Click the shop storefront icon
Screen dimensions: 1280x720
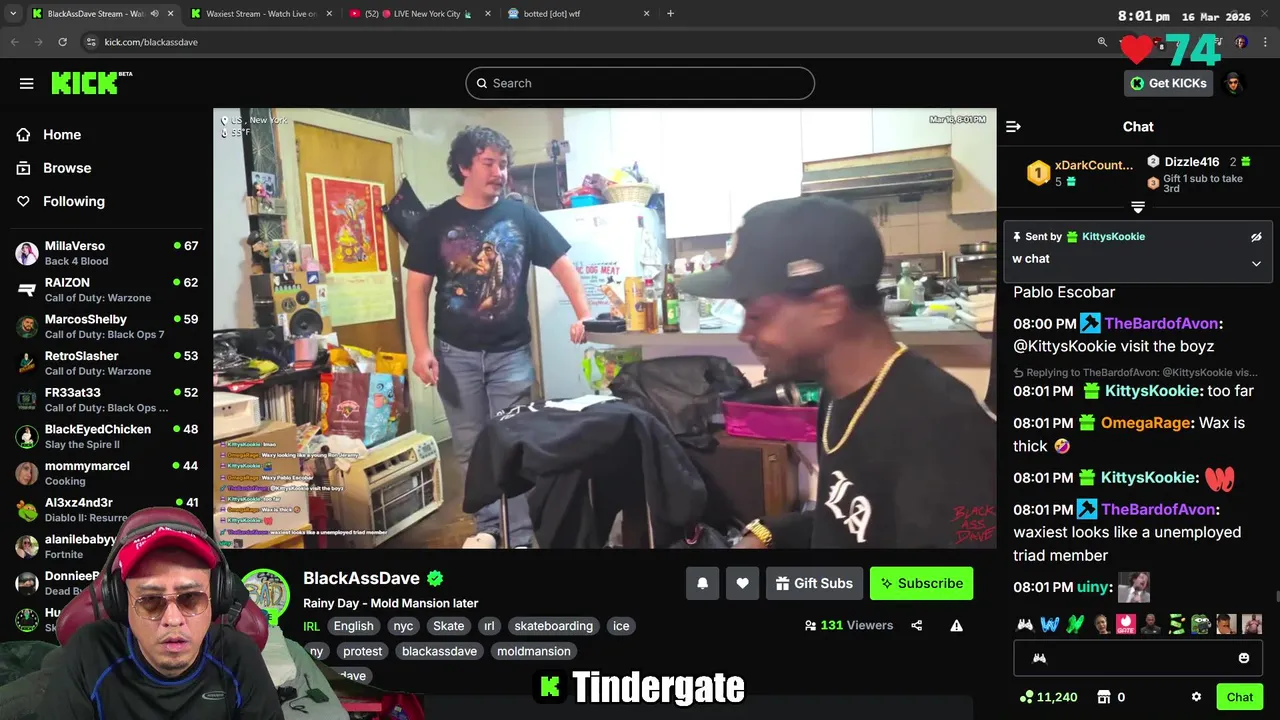point(1104,697)
